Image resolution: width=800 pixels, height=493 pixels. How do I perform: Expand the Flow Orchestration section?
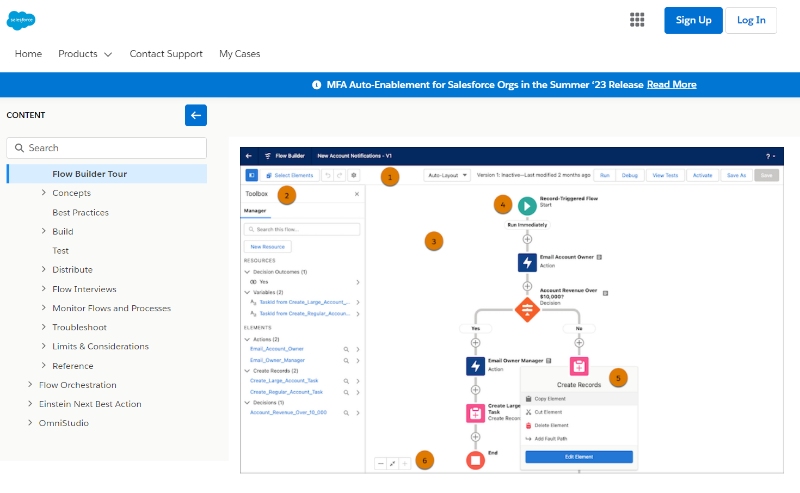pos(30,385)
